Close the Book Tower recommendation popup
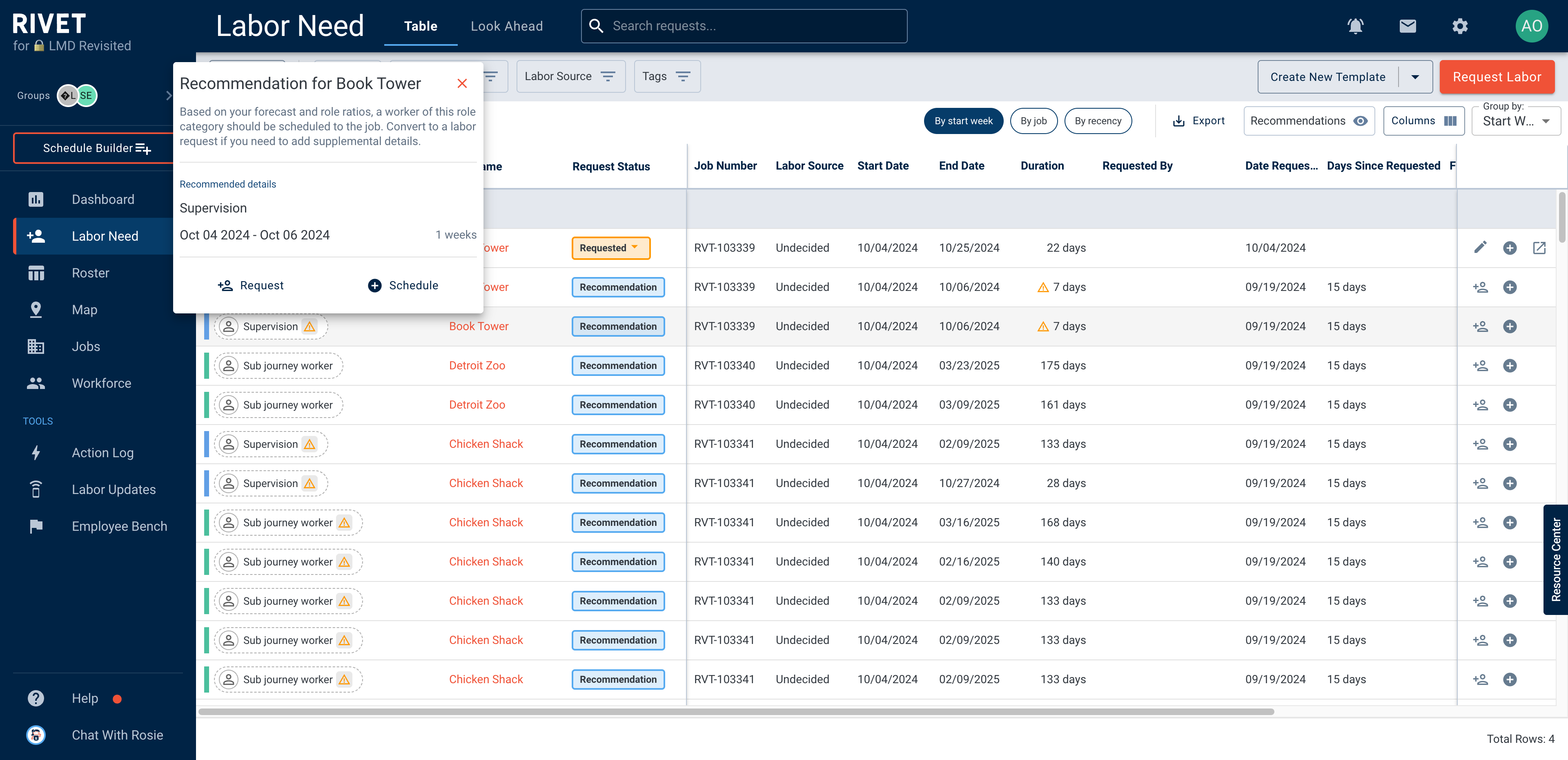Viewport: 1568px width, 760px height. coord(462,83)
